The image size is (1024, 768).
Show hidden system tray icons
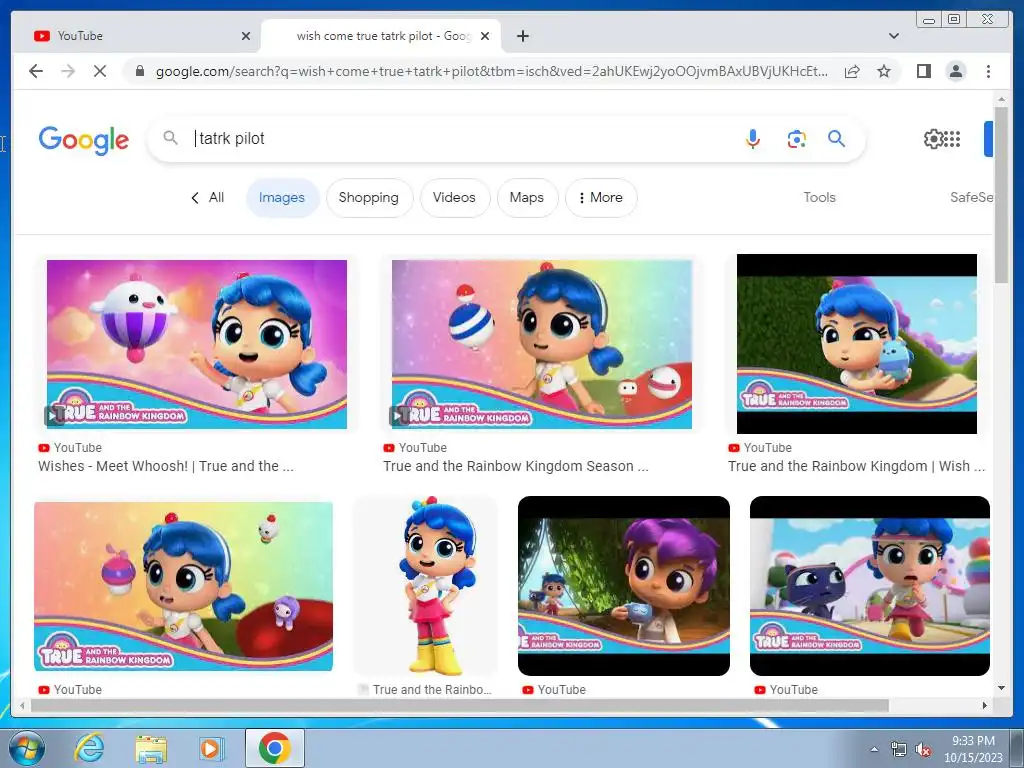874,749
